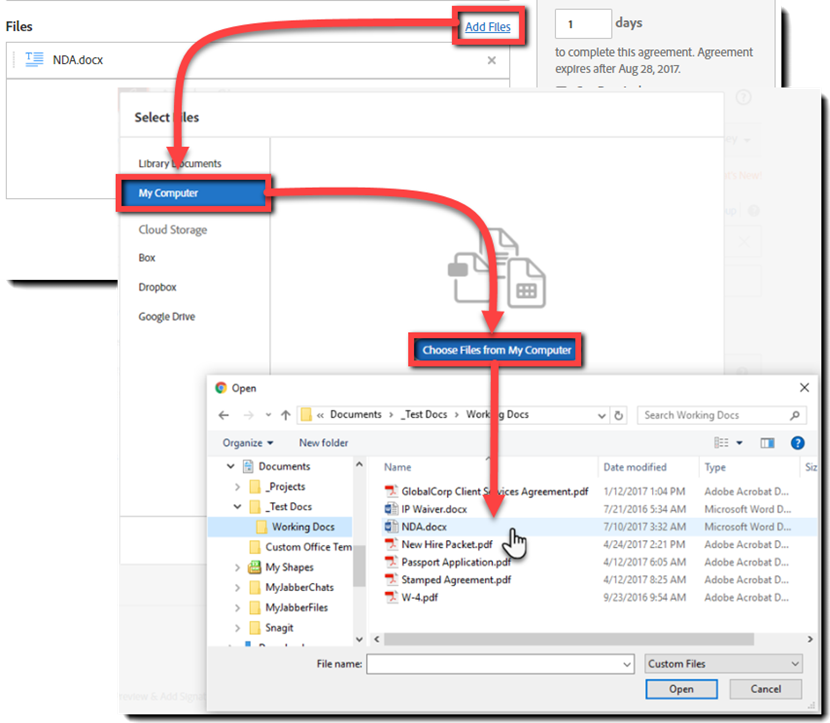
Task: Choose Google Drive storage option
Action: (x=167, y=317)
